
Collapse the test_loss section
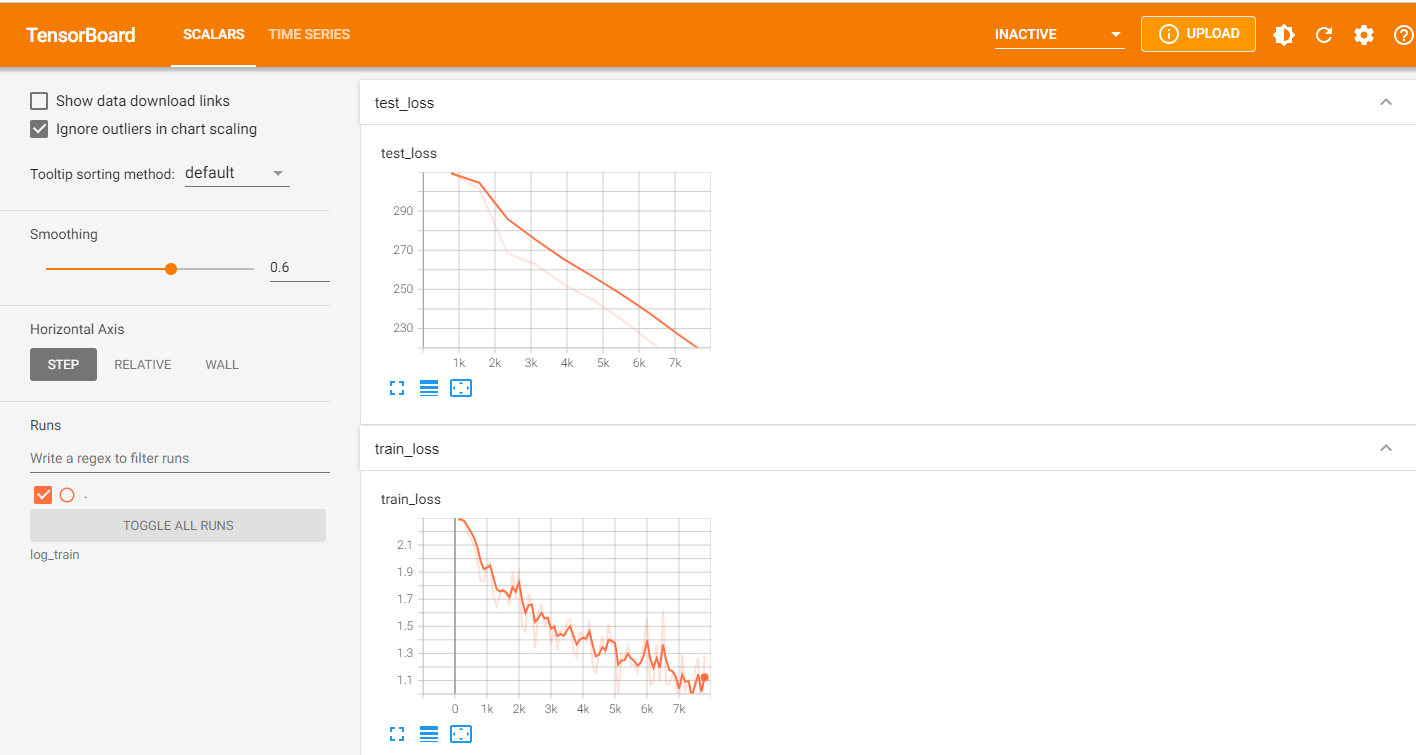tap(1385, 102)
